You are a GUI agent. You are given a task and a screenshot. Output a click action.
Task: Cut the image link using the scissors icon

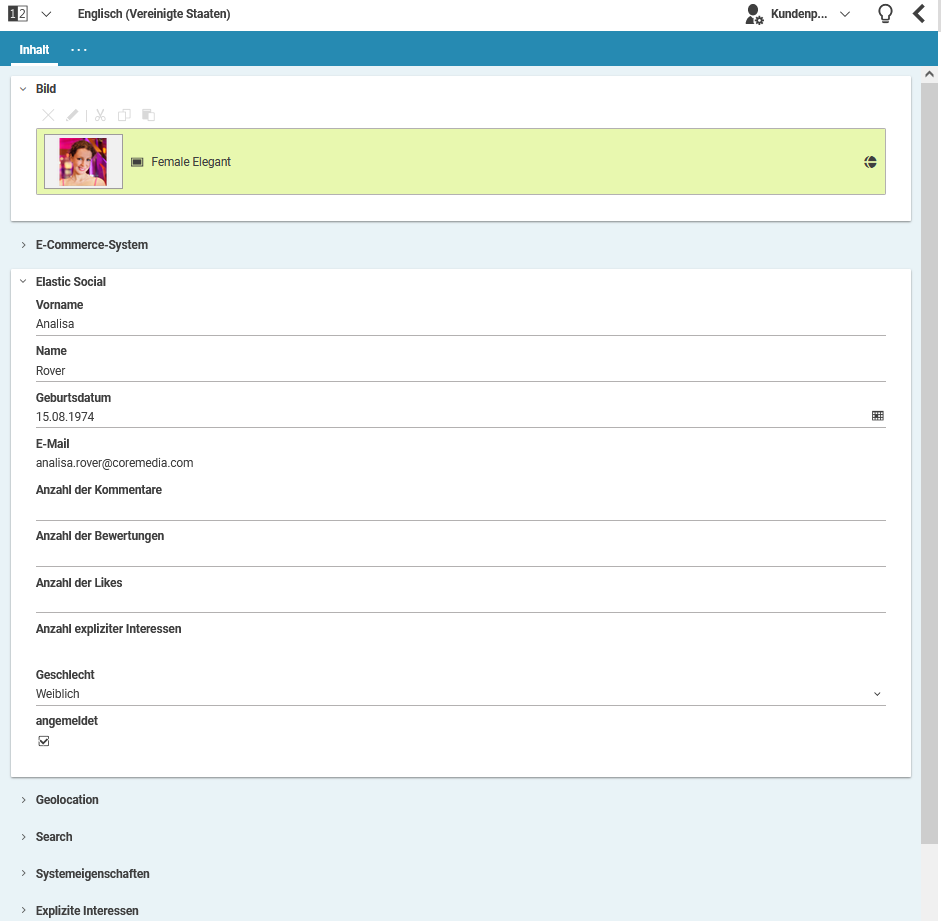[100, 115]
